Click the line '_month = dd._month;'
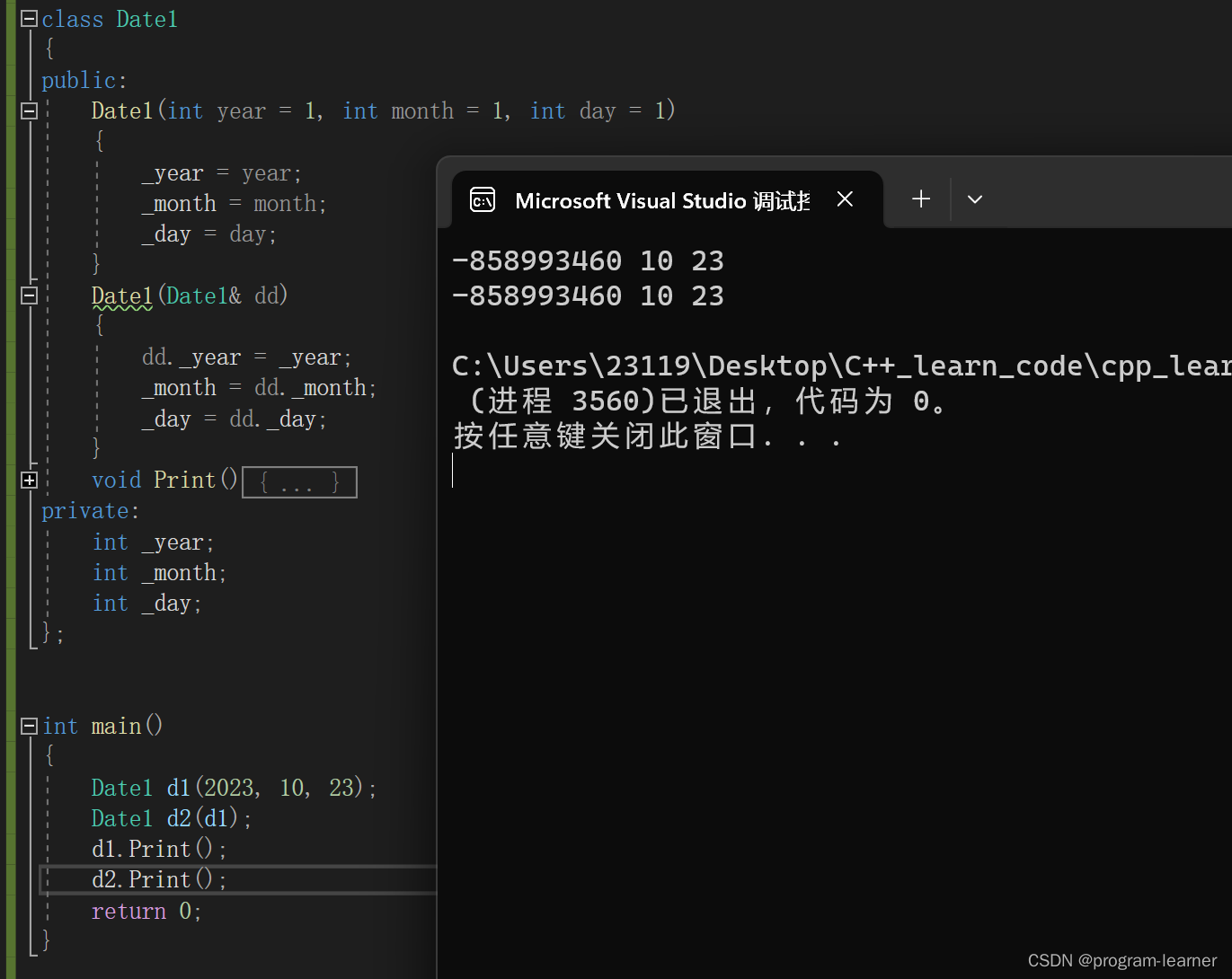 coord(259,388)
